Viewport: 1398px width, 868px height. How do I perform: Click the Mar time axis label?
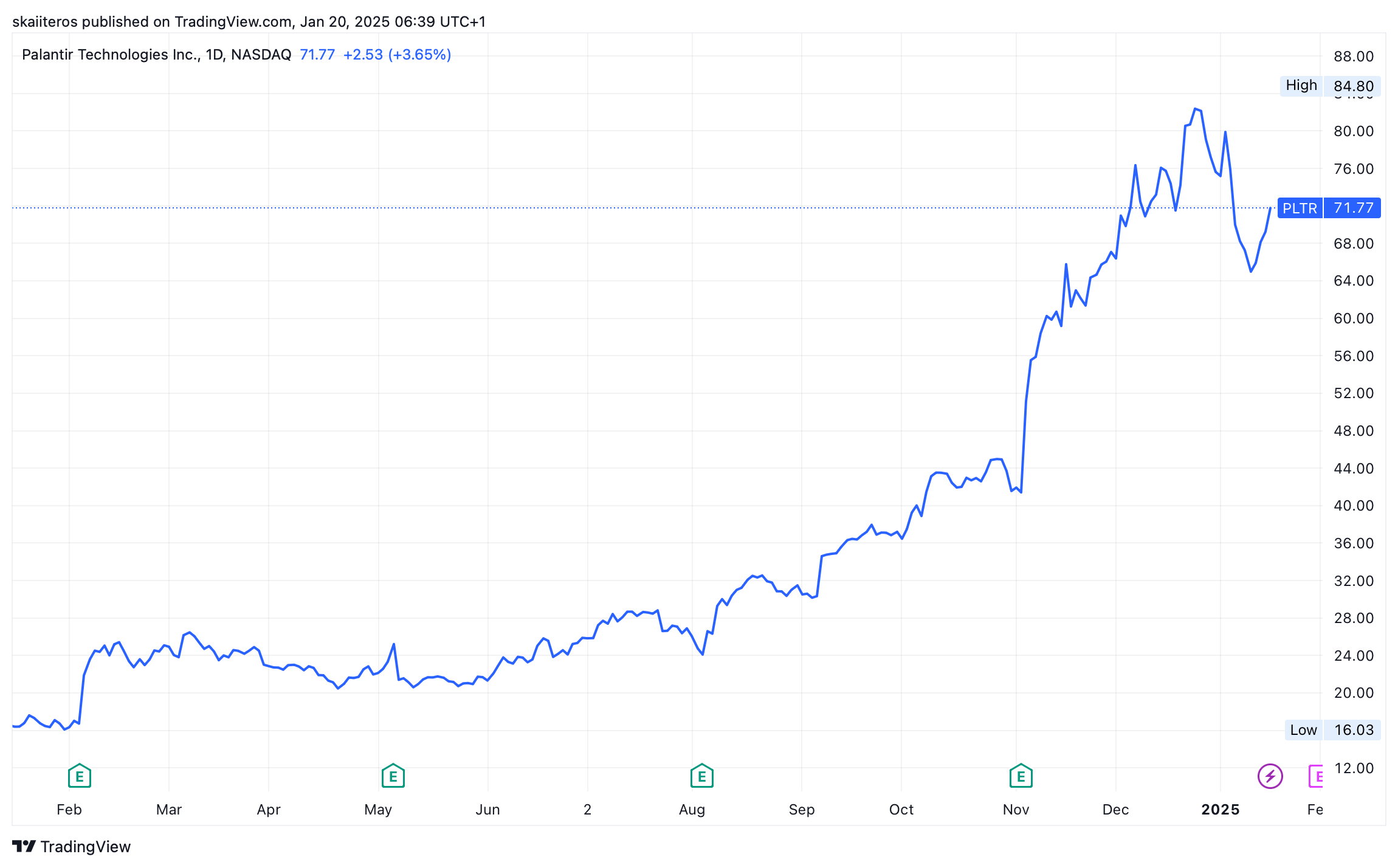pos(169,810)
